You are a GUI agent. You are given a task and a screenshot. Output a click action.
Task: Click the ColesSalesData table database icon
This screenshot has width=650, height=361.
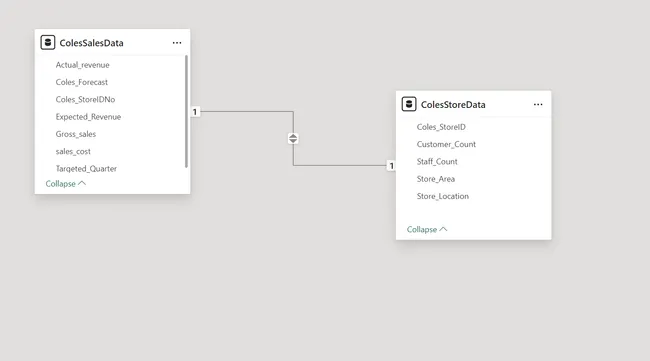click(x=48, y=43)
